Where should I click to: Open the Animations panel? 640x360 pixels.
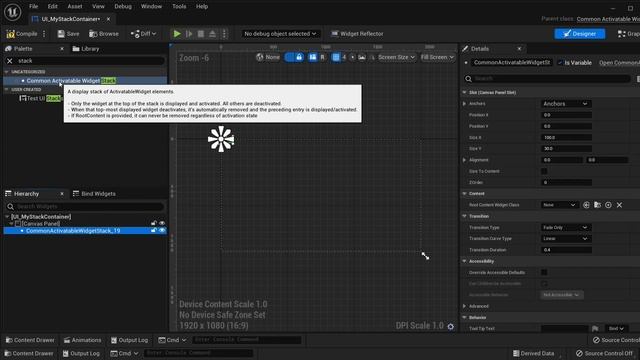(82, 340)
